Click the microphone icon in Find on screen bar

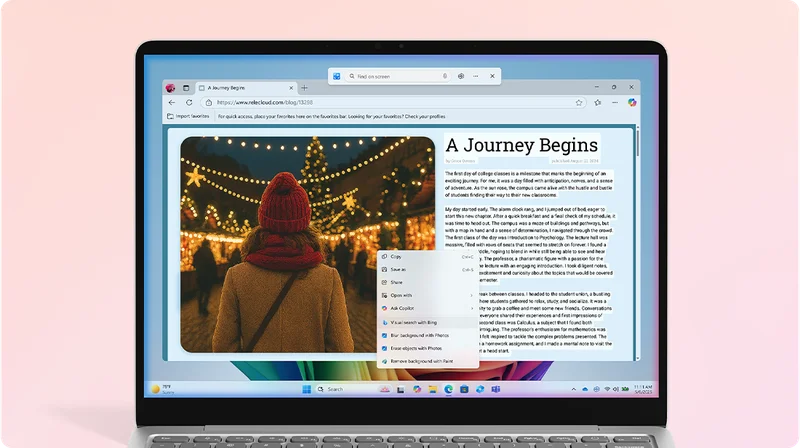(445, 77)
